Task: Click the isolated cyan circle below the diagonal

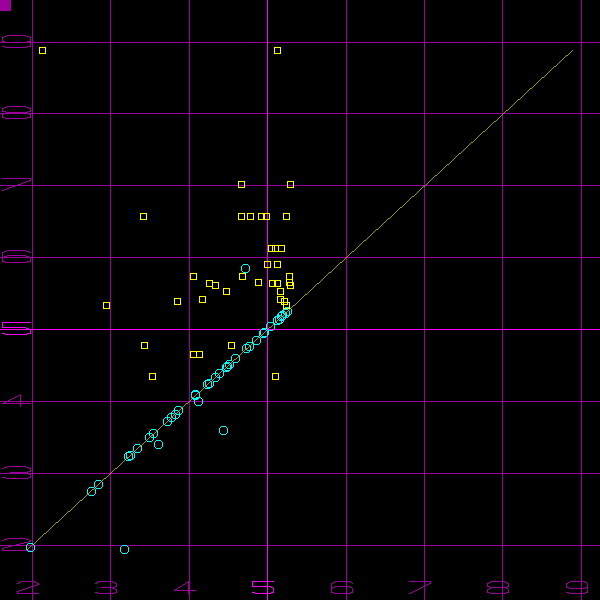Action: point(223,430)
